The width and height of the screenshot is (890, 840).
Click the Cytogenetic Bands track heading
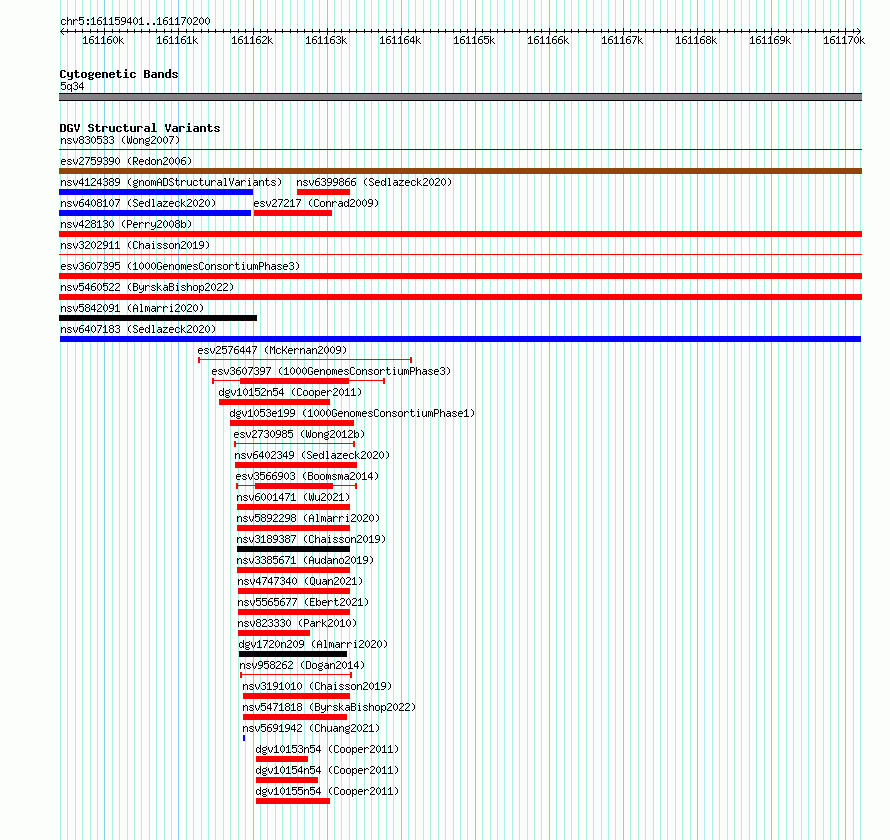tap(119, 74)
